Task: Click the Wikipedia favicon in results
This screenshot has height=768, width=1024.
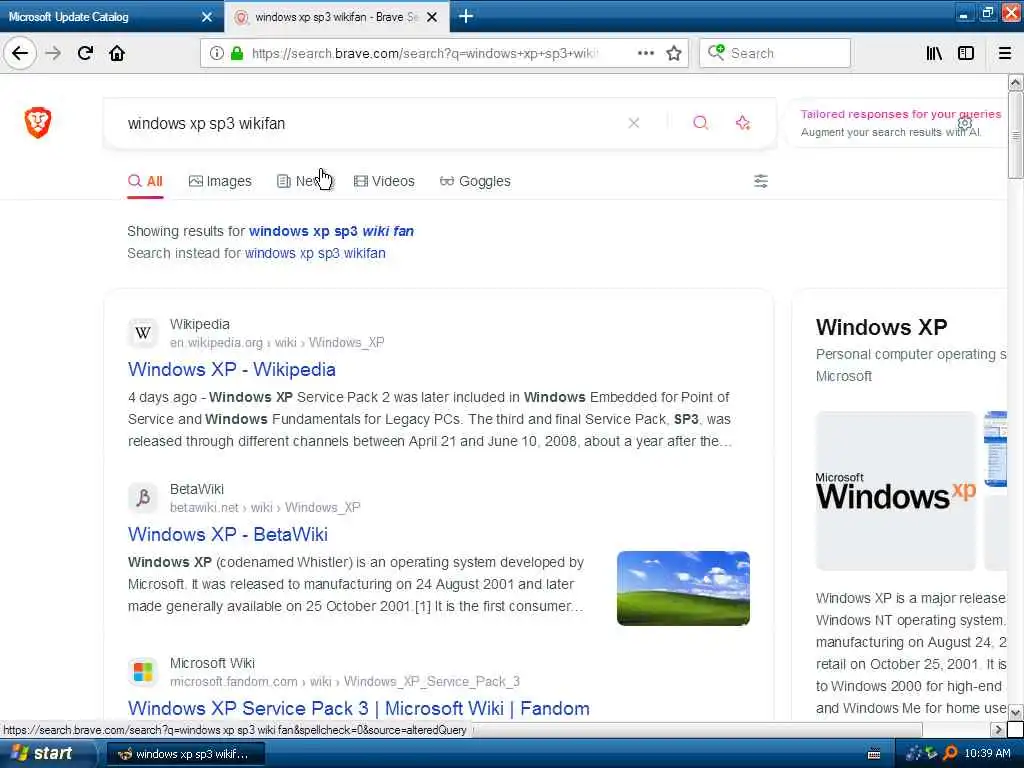Action: click(143, 333)
